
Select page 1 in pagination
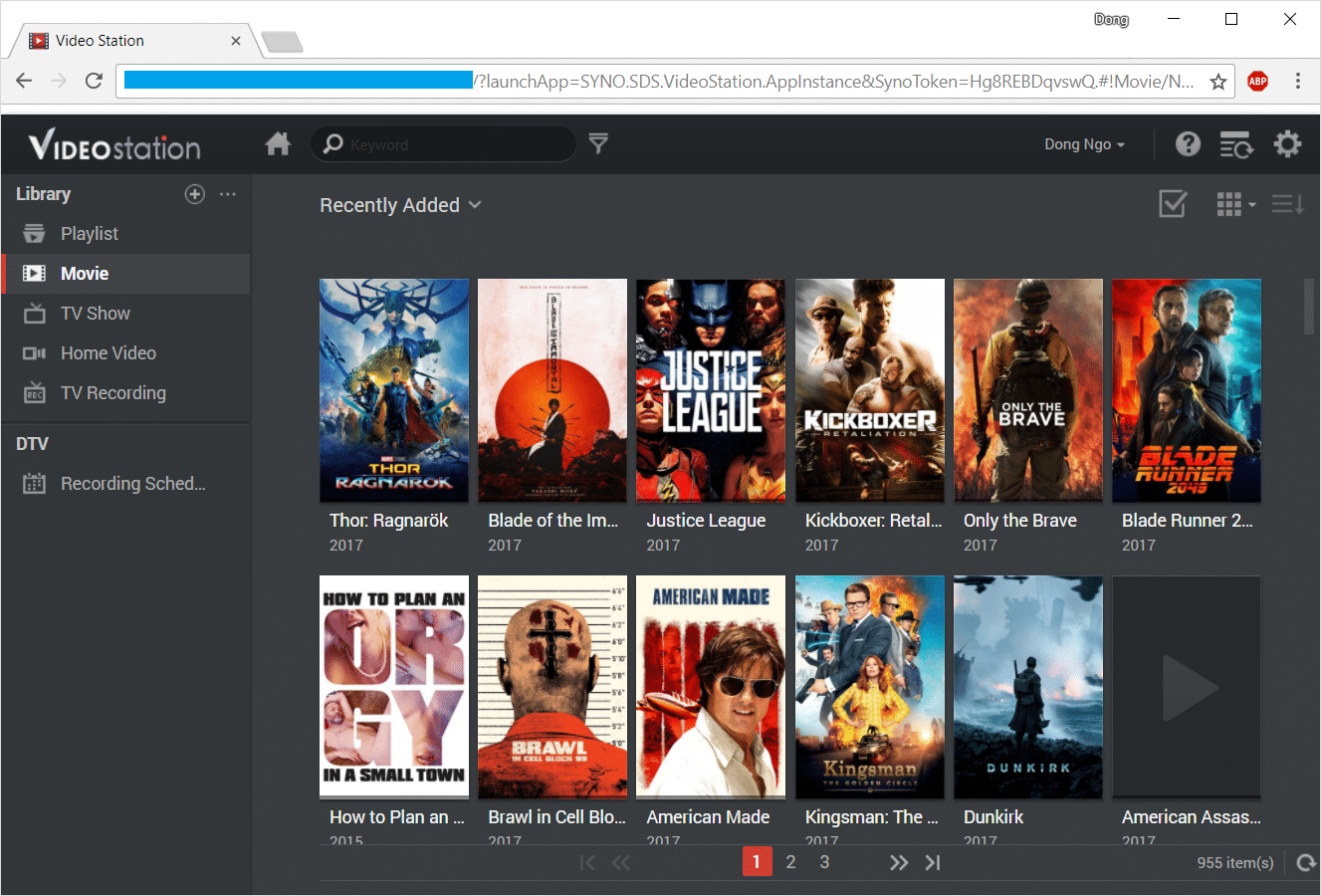(x=757, y=862)
